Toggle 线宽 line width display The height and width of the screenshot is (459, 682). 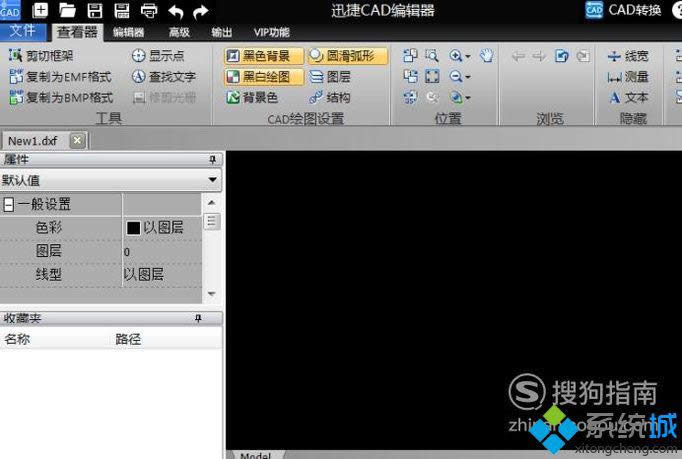click(628, 56)
